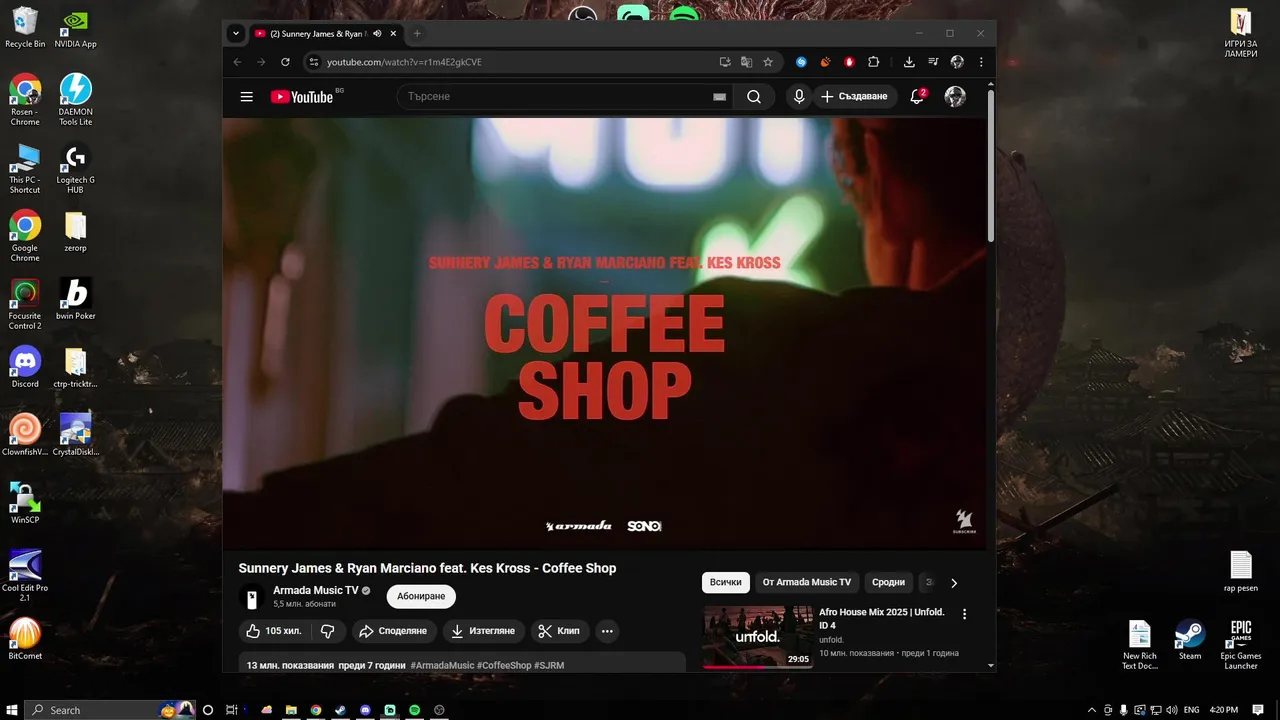Click the Coffee Shop video player

pyautogui.click(x=604, y=334)
